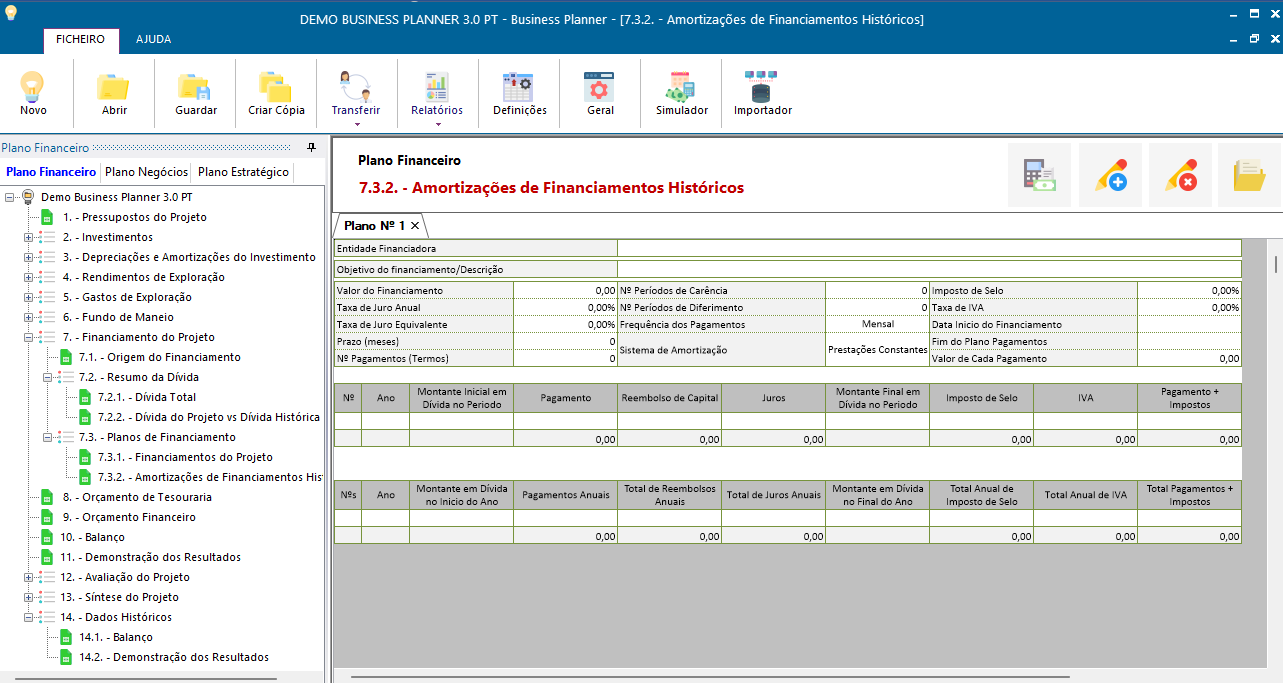Open 11. - Demonstração dos Resultados

[150, 557]
